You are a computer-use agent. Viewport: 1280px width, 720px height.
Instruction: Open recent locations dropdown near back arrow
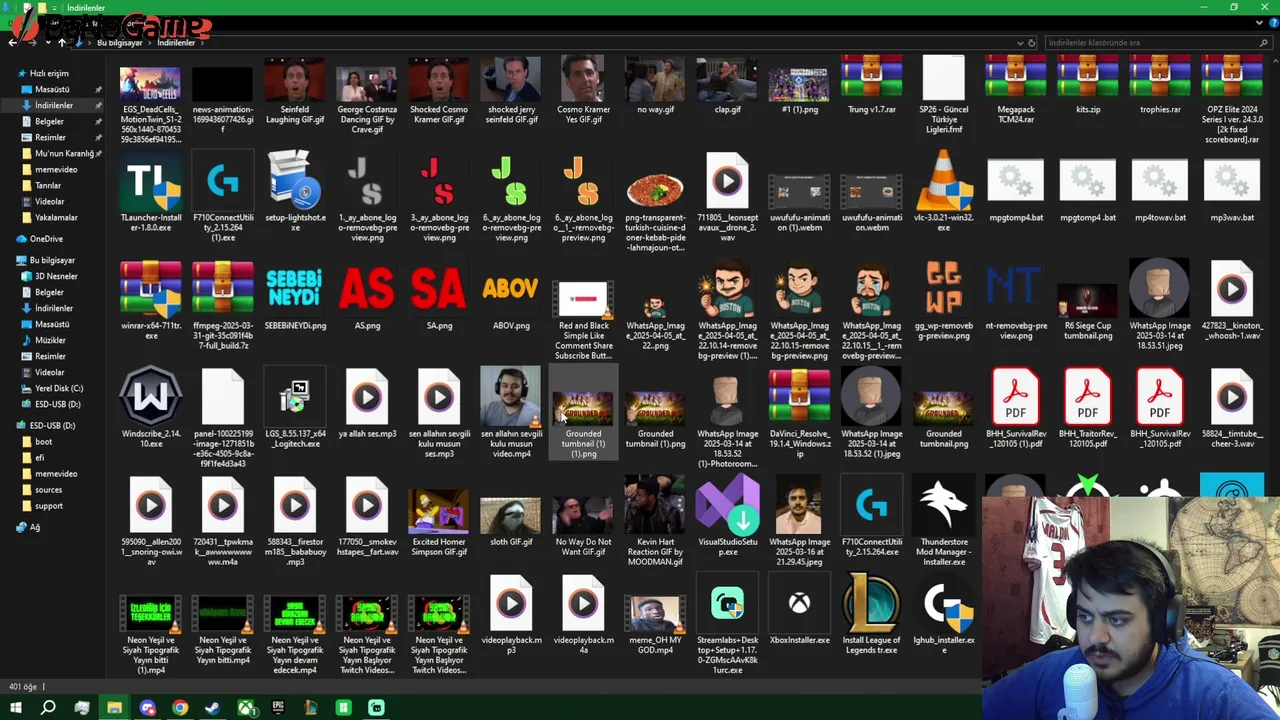pyautogui.click(x=47, y=43)
